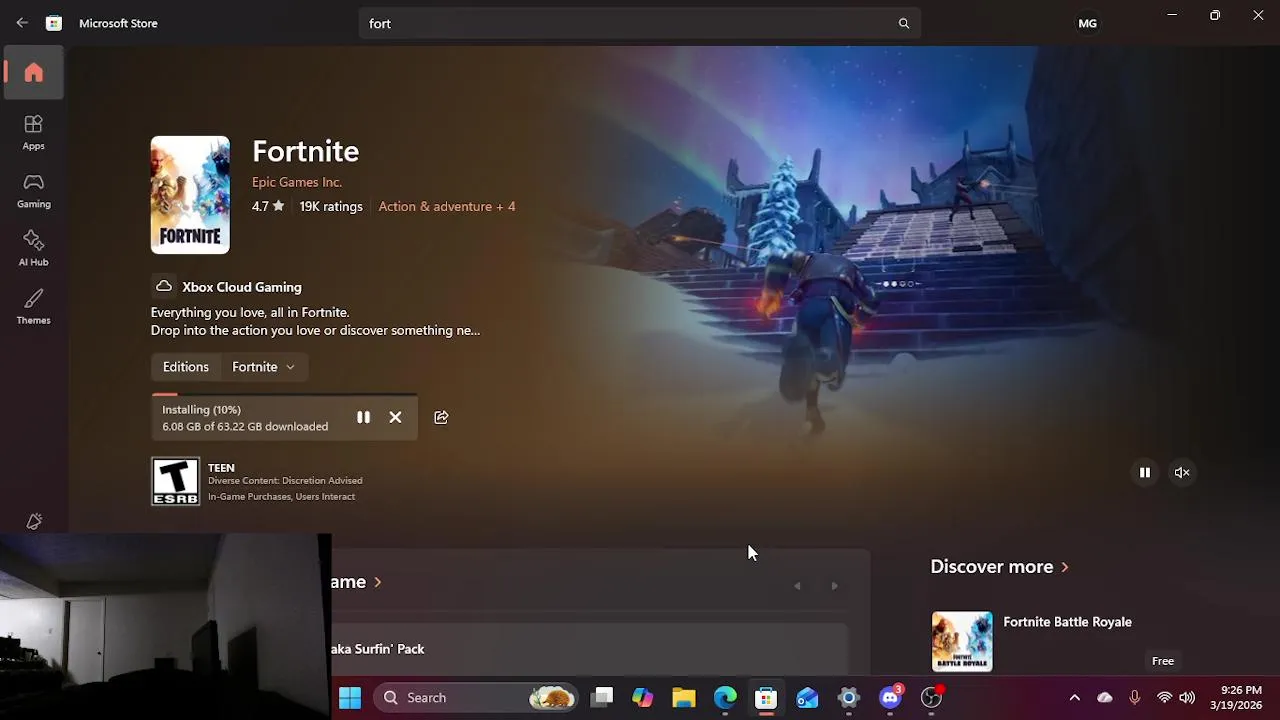Click the What's new bell icon in sidebar

coord(34,521)
